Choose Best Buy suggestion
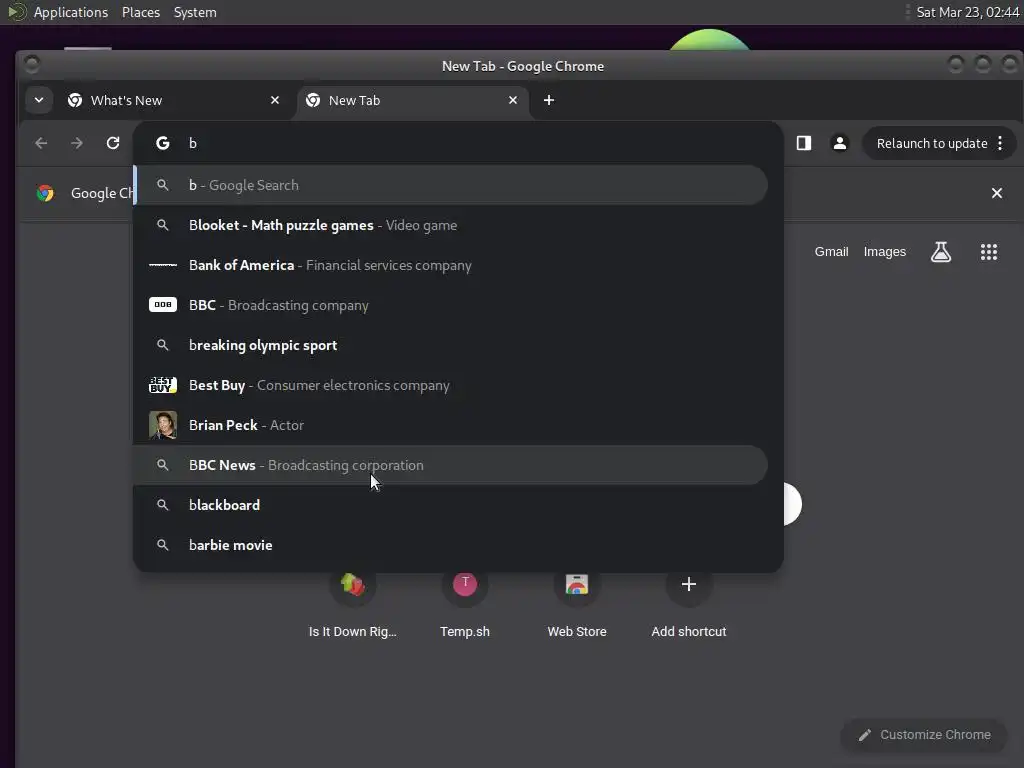Screen dimensions: 1024x768 (451, 385)
